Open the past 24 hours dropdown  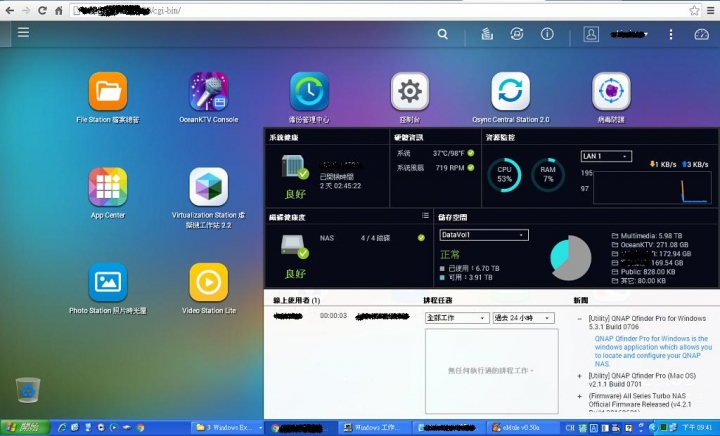click(x=523, y=318)
